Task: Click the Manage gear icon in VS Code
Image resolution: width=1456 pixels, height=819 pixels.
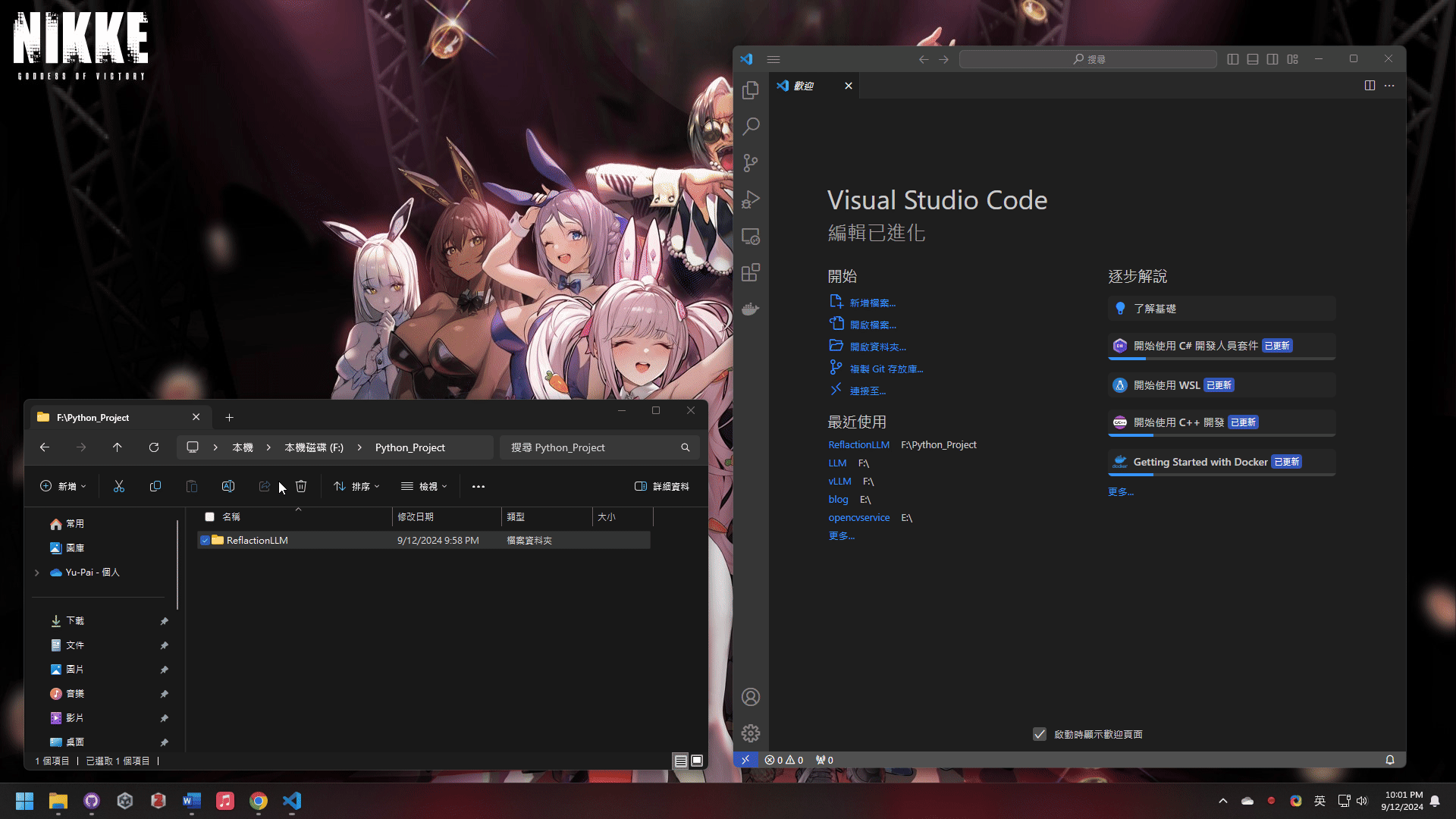Action: 751,733
